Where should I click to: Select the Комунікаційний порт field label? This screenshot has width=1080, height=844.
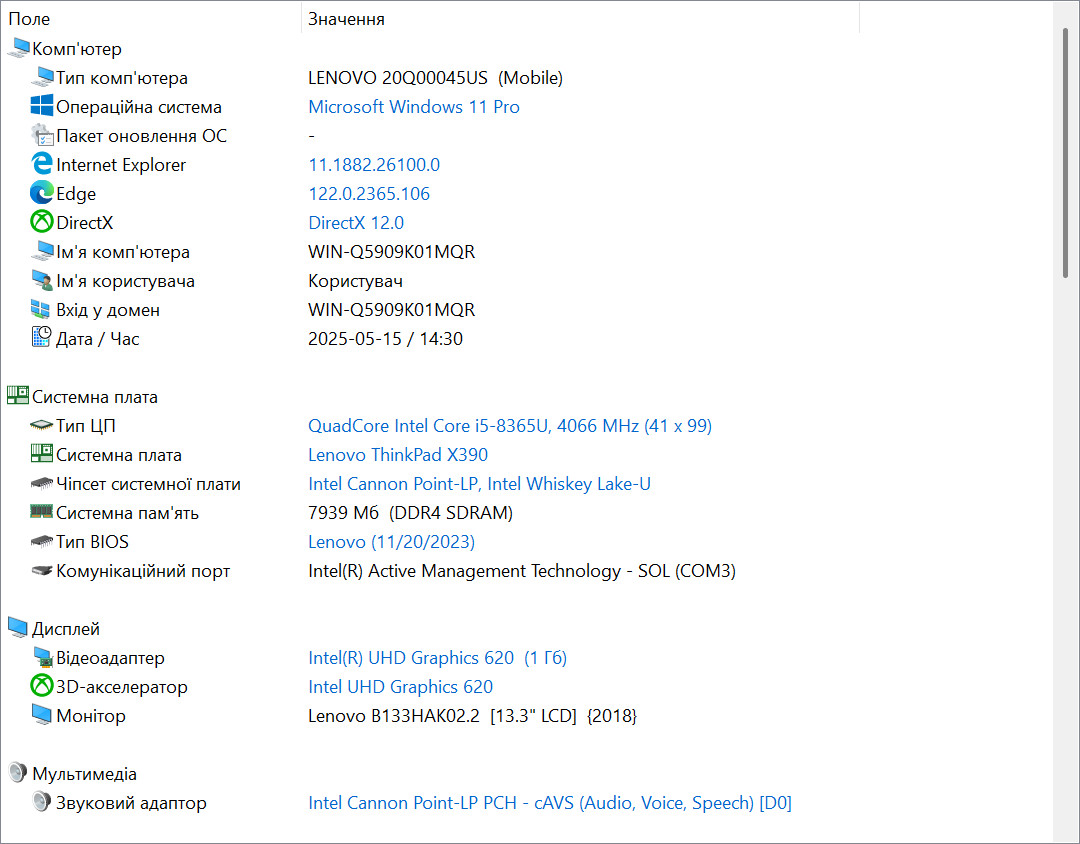143,571
